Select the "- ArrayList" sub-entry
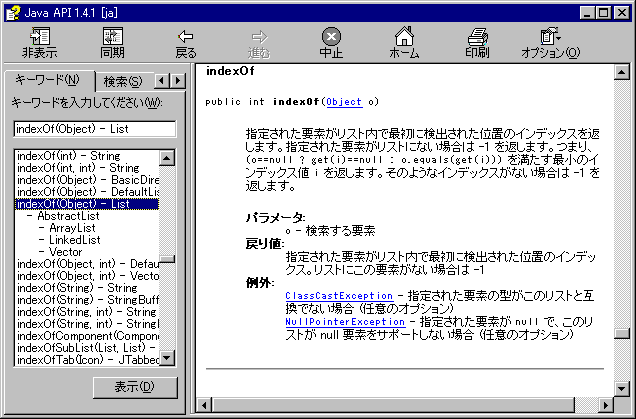The height and width of the screenshot is (419, 636). 67,228
